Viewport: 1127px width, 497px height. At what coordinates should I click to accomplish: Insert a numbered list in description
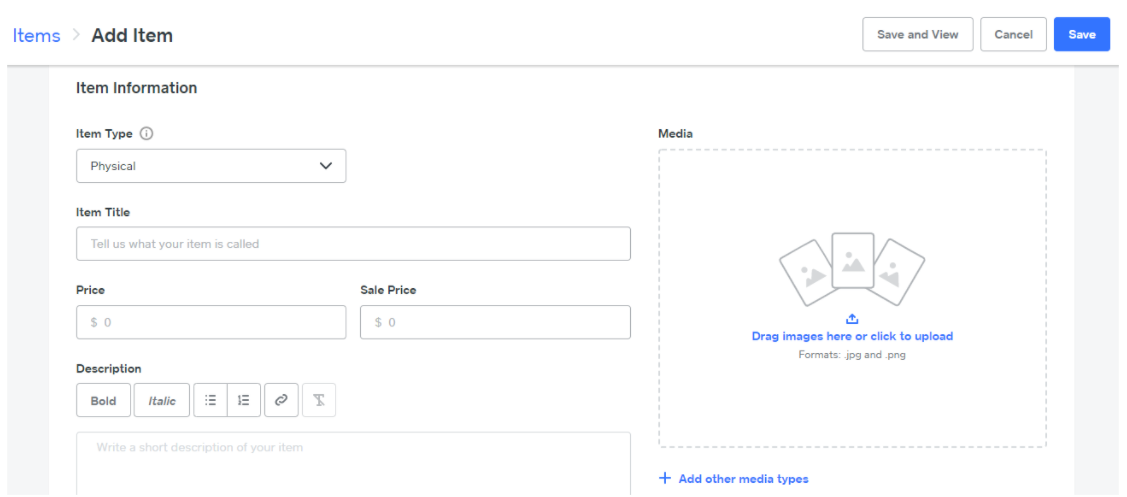click(x=244, y=401)
